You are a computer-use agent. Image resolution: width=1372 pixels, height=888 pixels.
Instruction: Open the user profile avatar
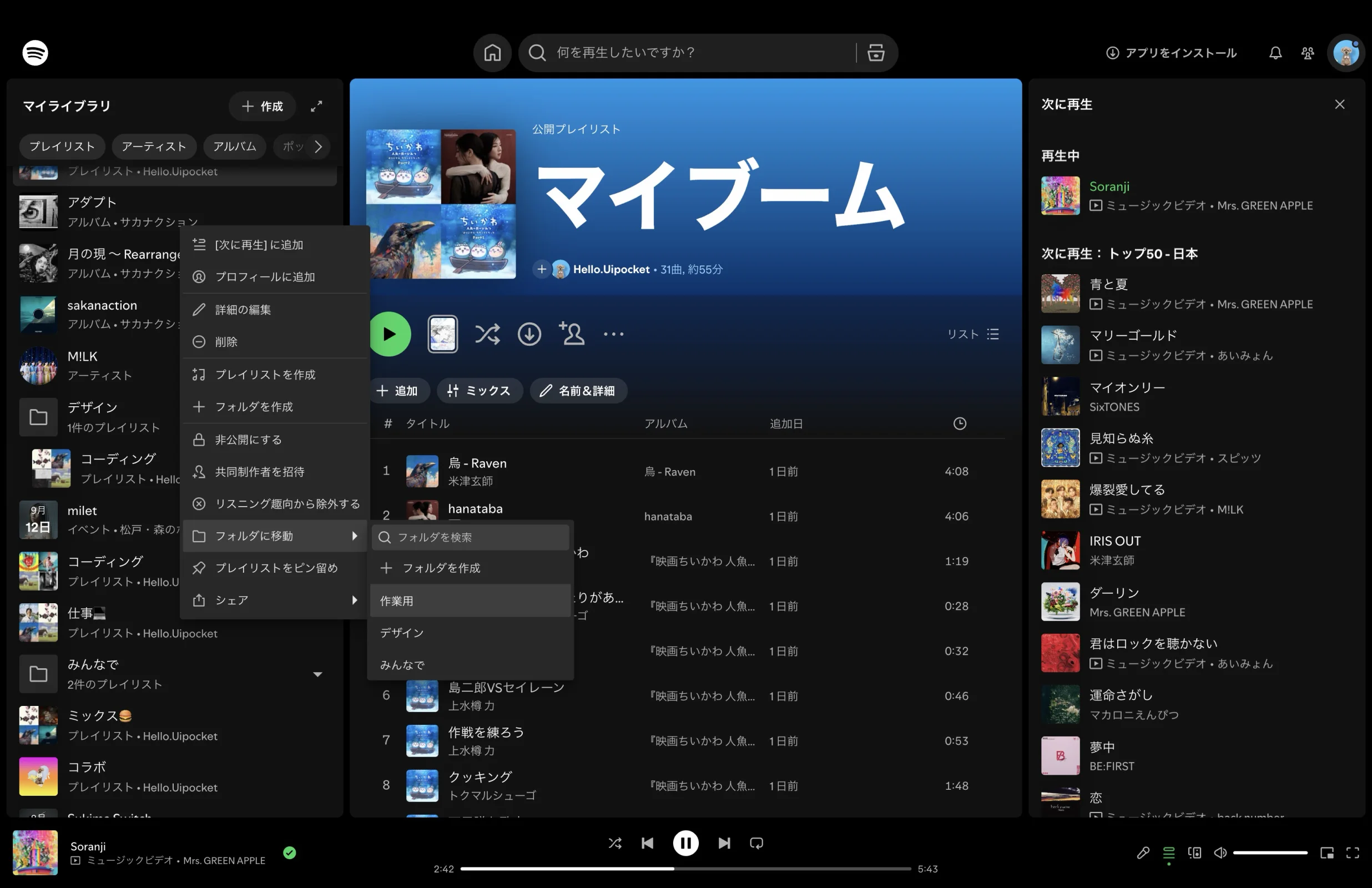pyautogui.click(x=1346, y=53)
